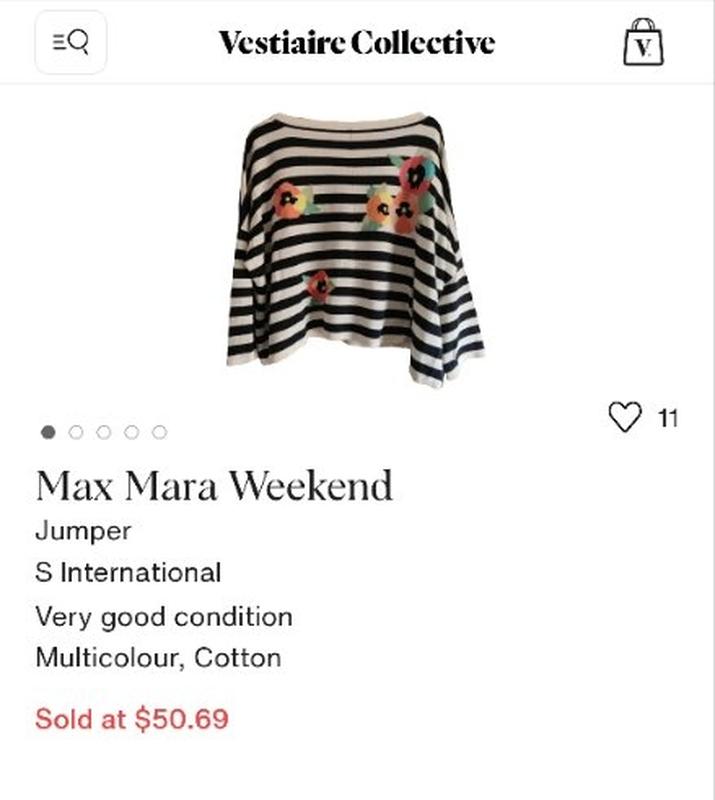The image size is (715, 800).
Task: Click the Multicolour colour label
Action: (108, 658)
